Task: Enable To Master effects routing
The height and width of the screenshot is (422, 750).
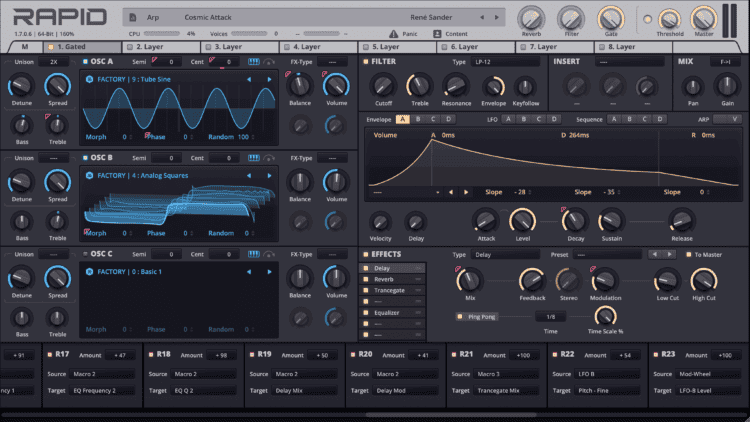Action: [x=689, y=255]
